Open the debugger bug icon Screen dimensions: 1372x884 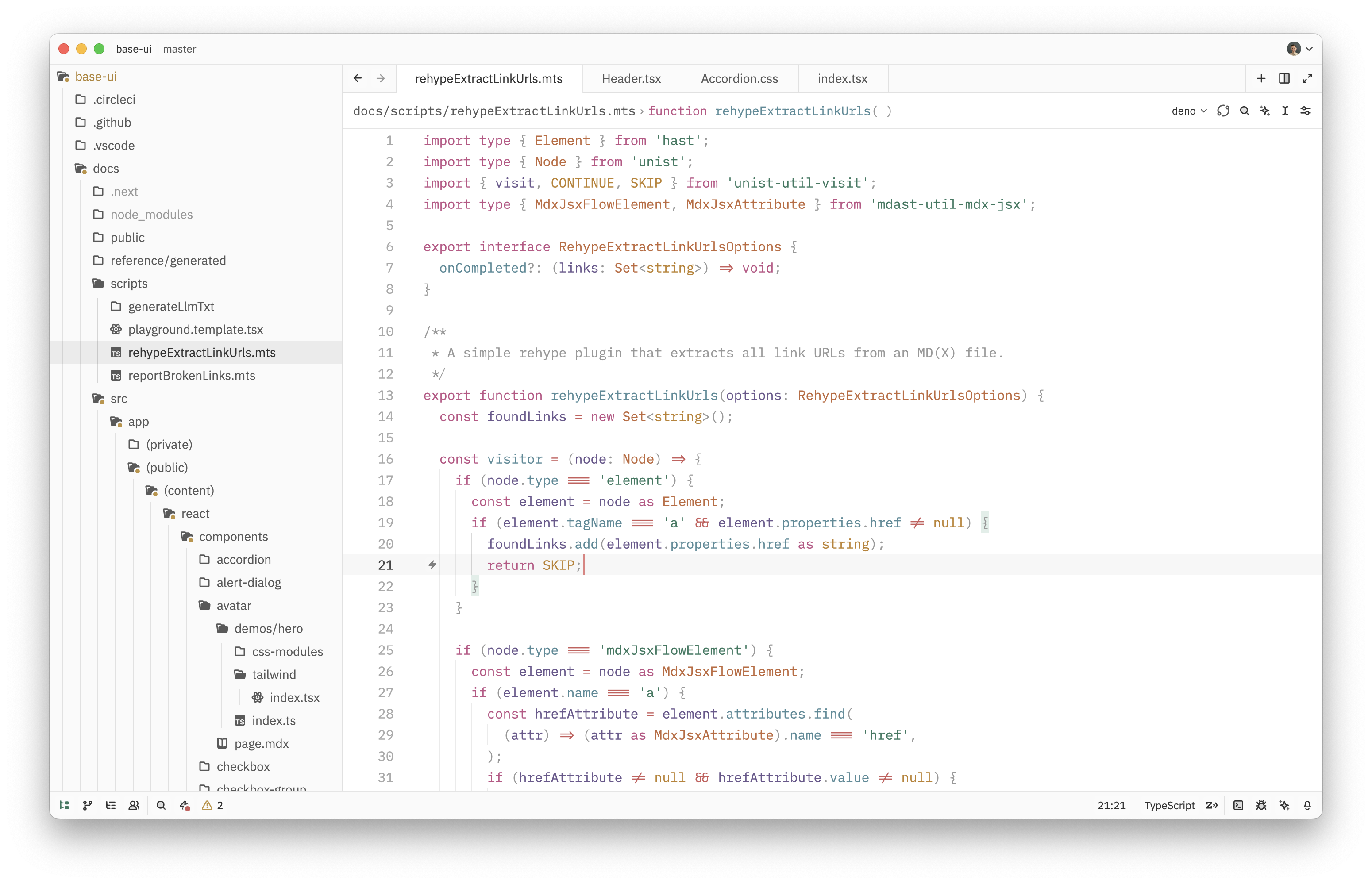pos(1261,805)
